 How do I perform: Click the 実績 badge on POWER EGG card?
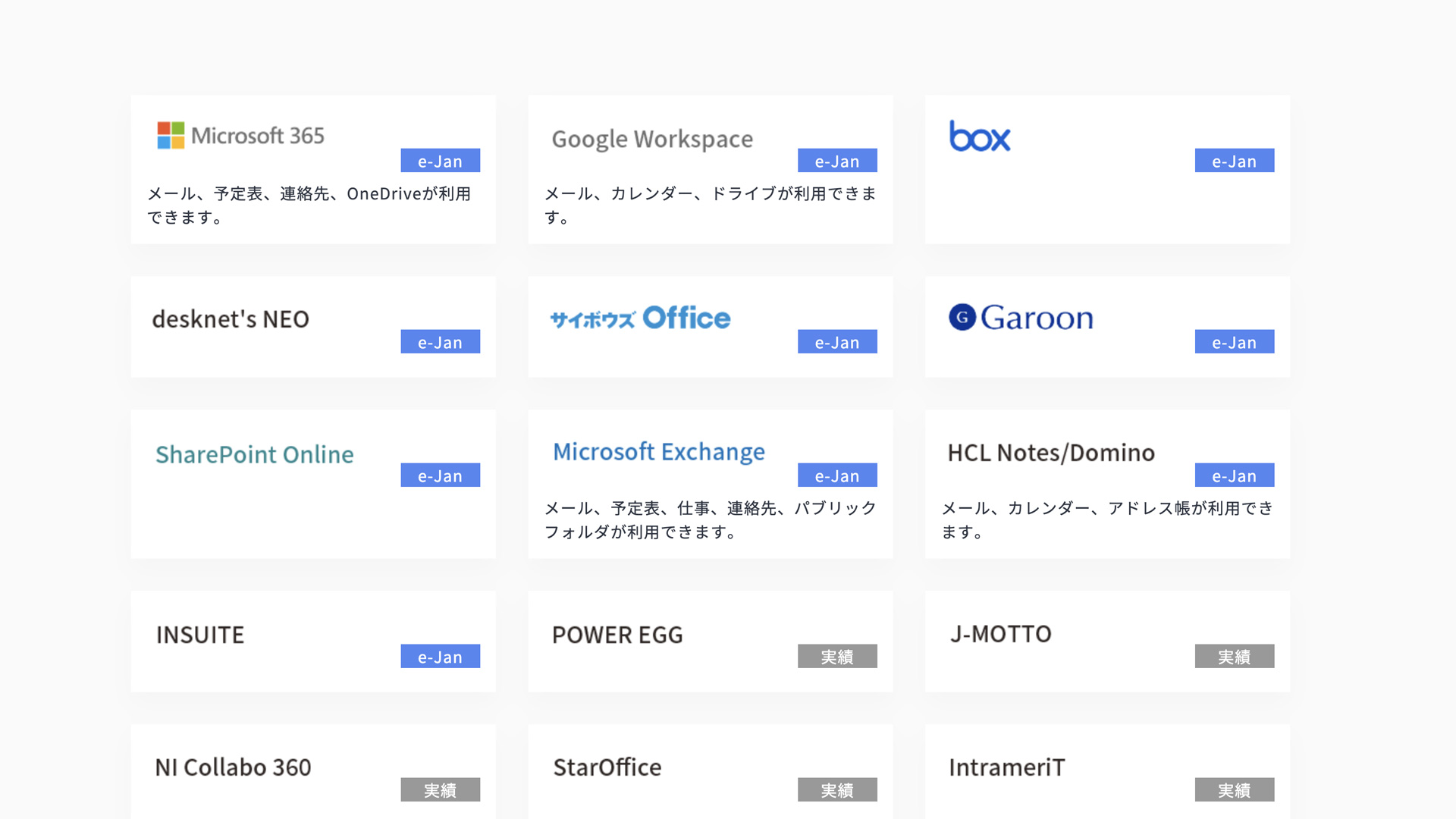(837, 657)
